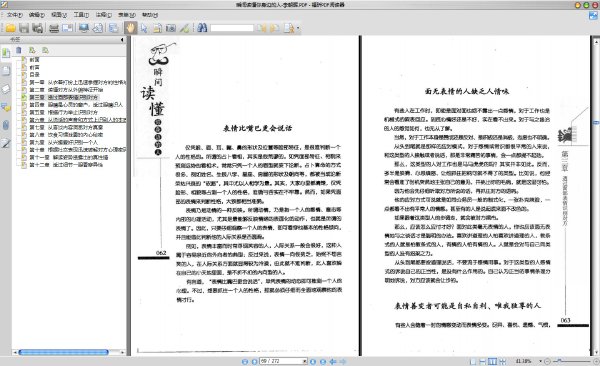Viewport: 600px width, 366px height.
Task: Open the zoom percentage dropdown
Action: pos(540,361)
